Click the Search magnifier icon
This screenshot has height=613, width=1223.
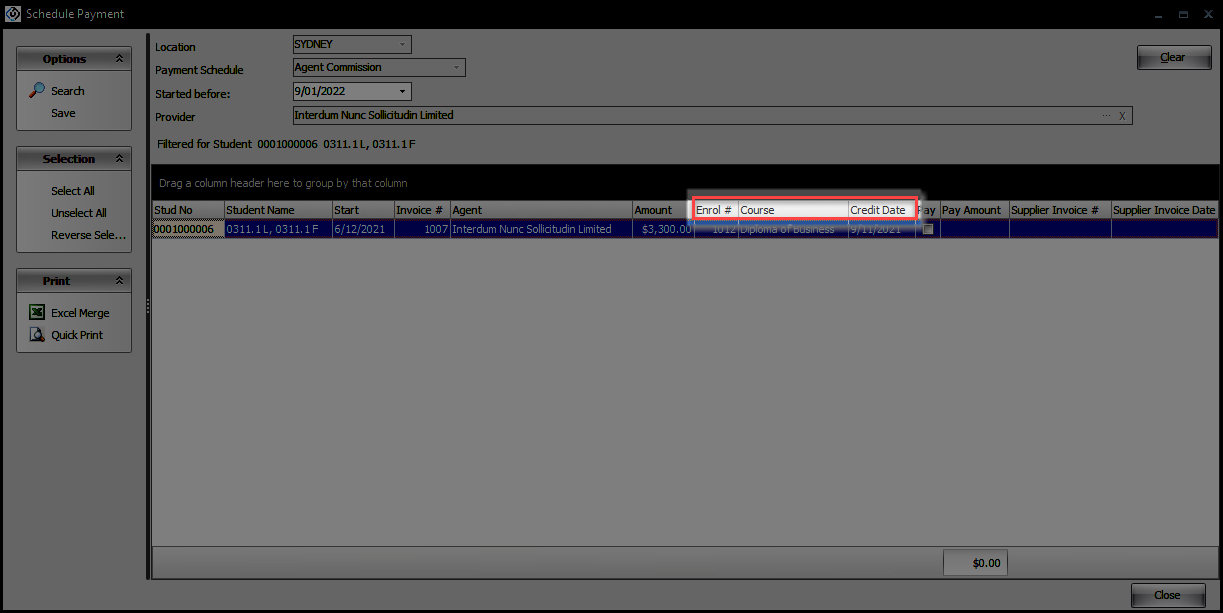coord(37,90)
